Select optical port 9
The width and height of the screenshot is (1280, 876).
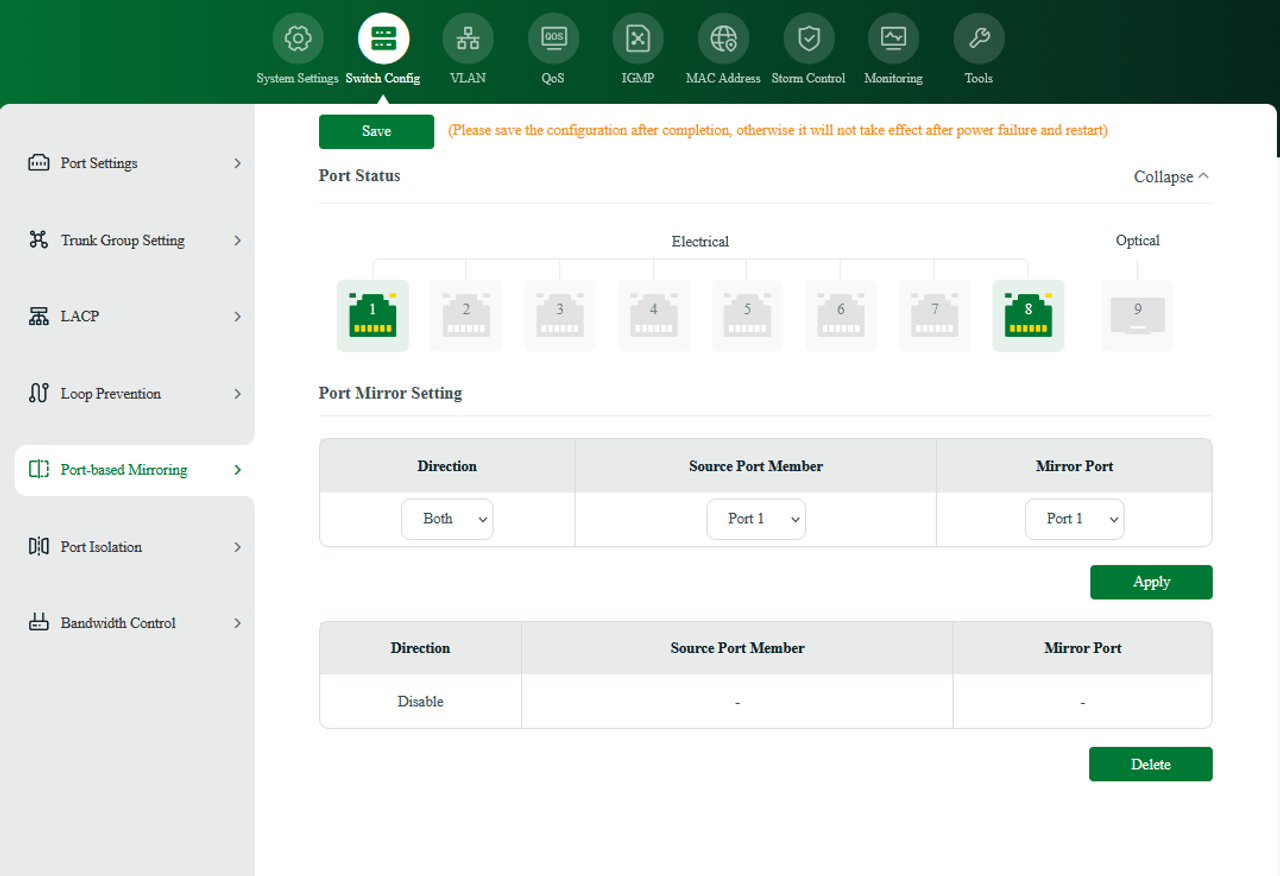click(x=1137, y=315)
